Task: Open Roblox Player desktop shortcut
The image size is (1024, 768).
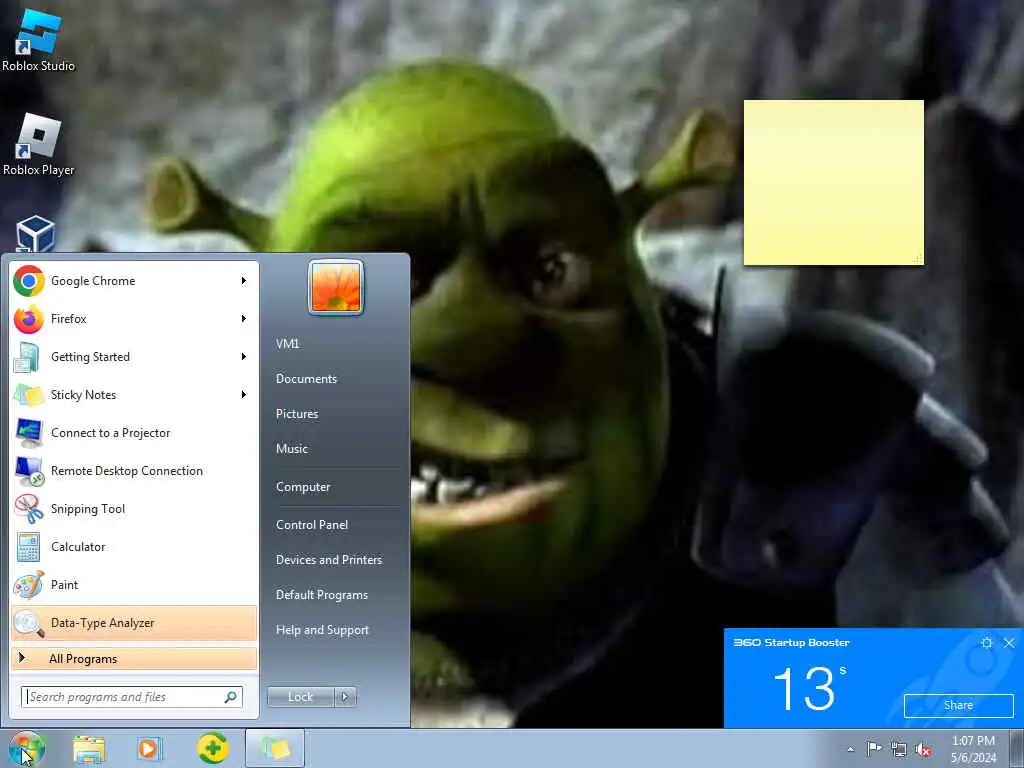Action: 39,145
